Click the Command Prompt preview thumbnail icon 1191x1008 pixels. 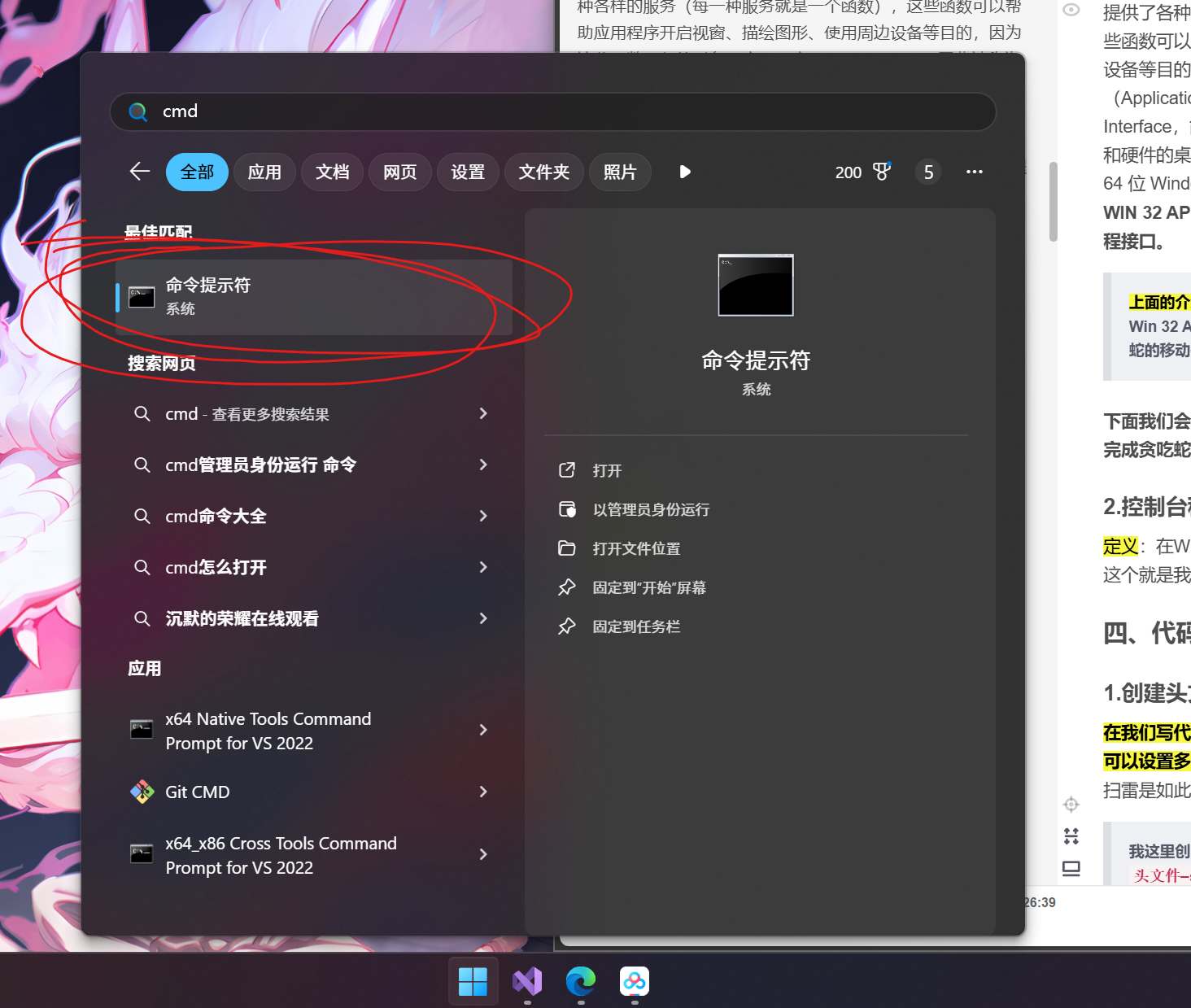click(x=756, y=285)
